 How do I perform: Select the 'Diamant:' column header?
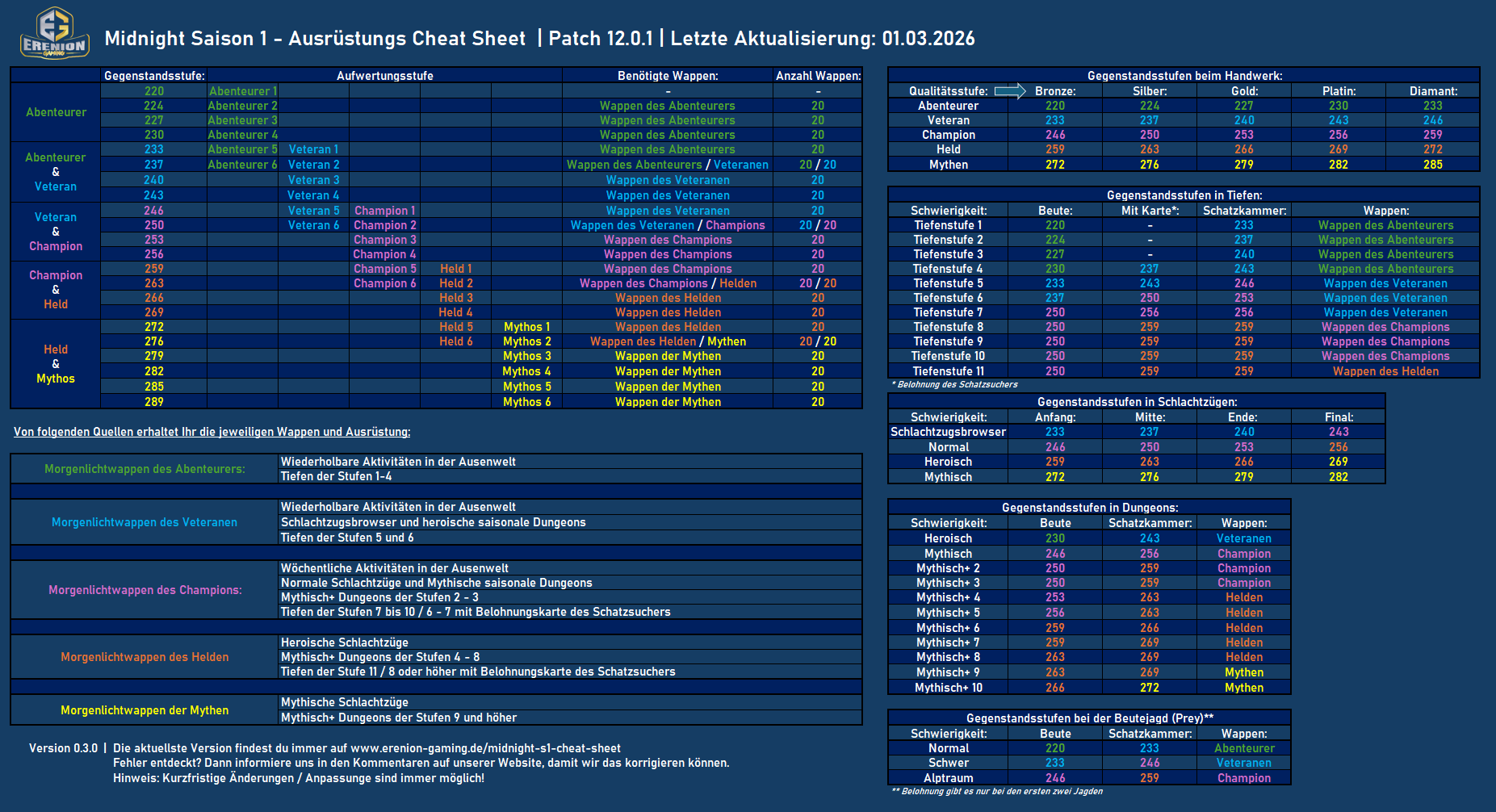point(1433,91)
